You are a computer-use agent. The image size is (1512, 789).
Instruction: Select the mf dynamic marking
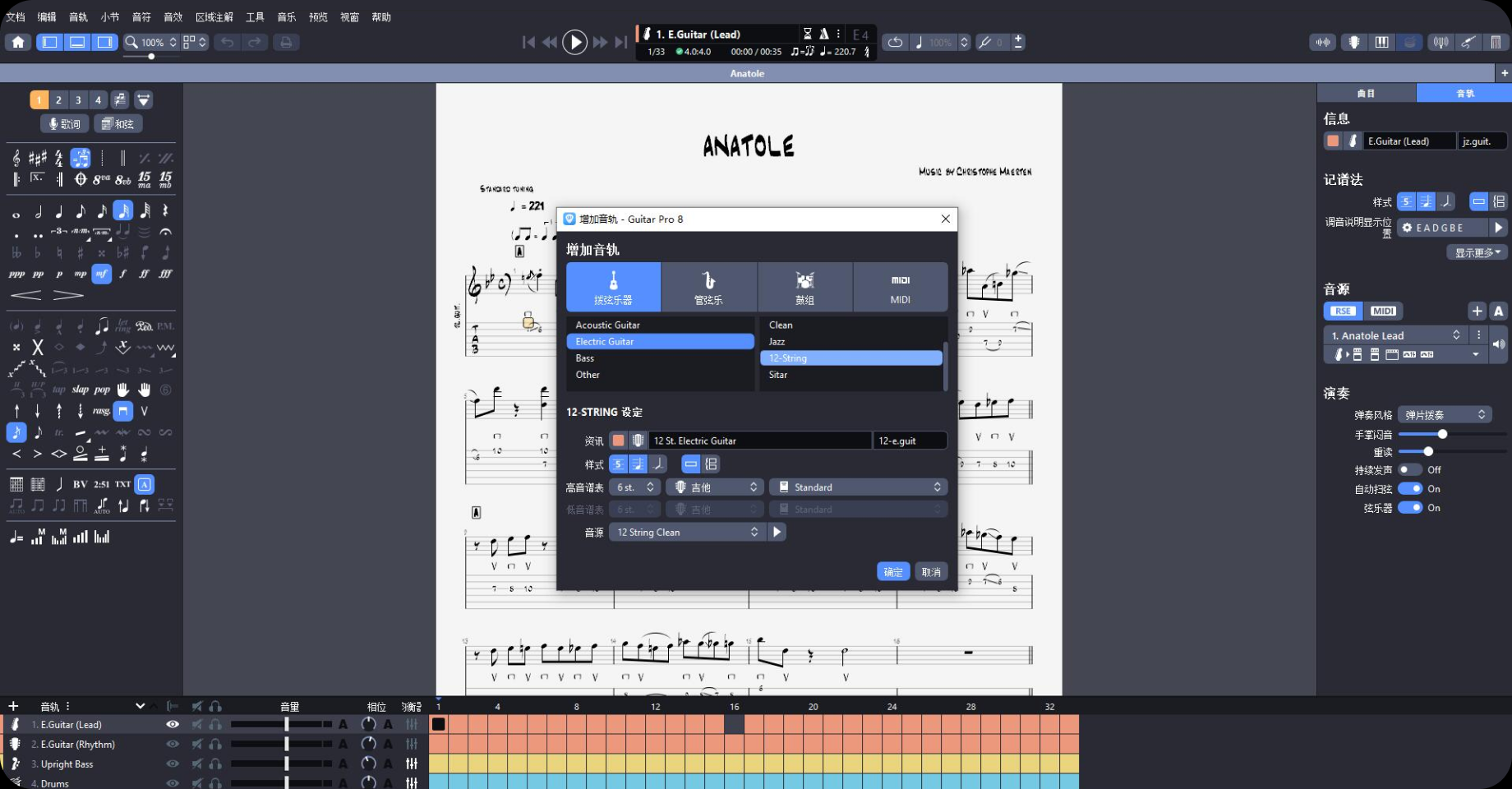100,274
